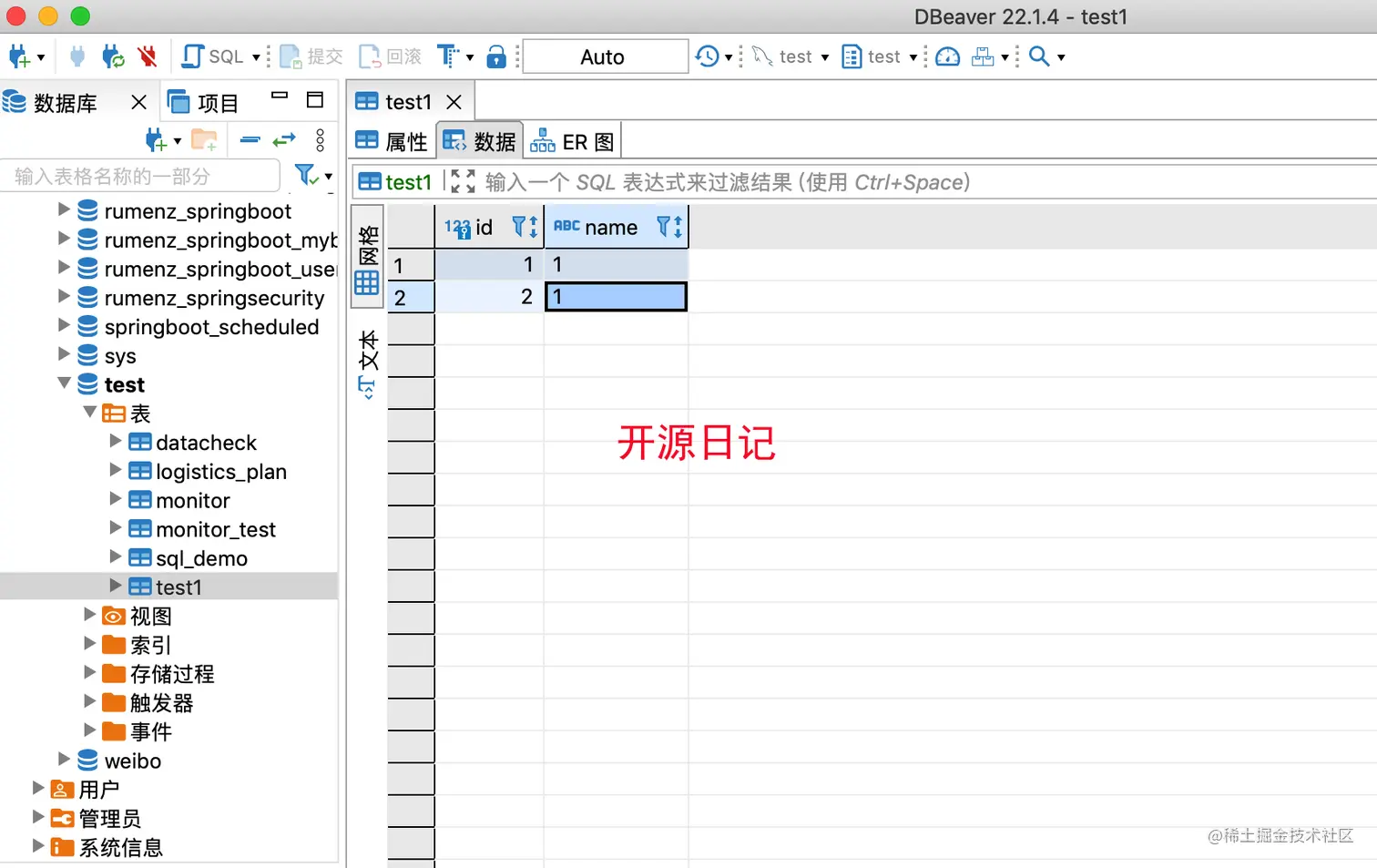Viewport: 1377px width, 868px height.
Task: Click the 提交 commit button
Action: tap(311, 56)
